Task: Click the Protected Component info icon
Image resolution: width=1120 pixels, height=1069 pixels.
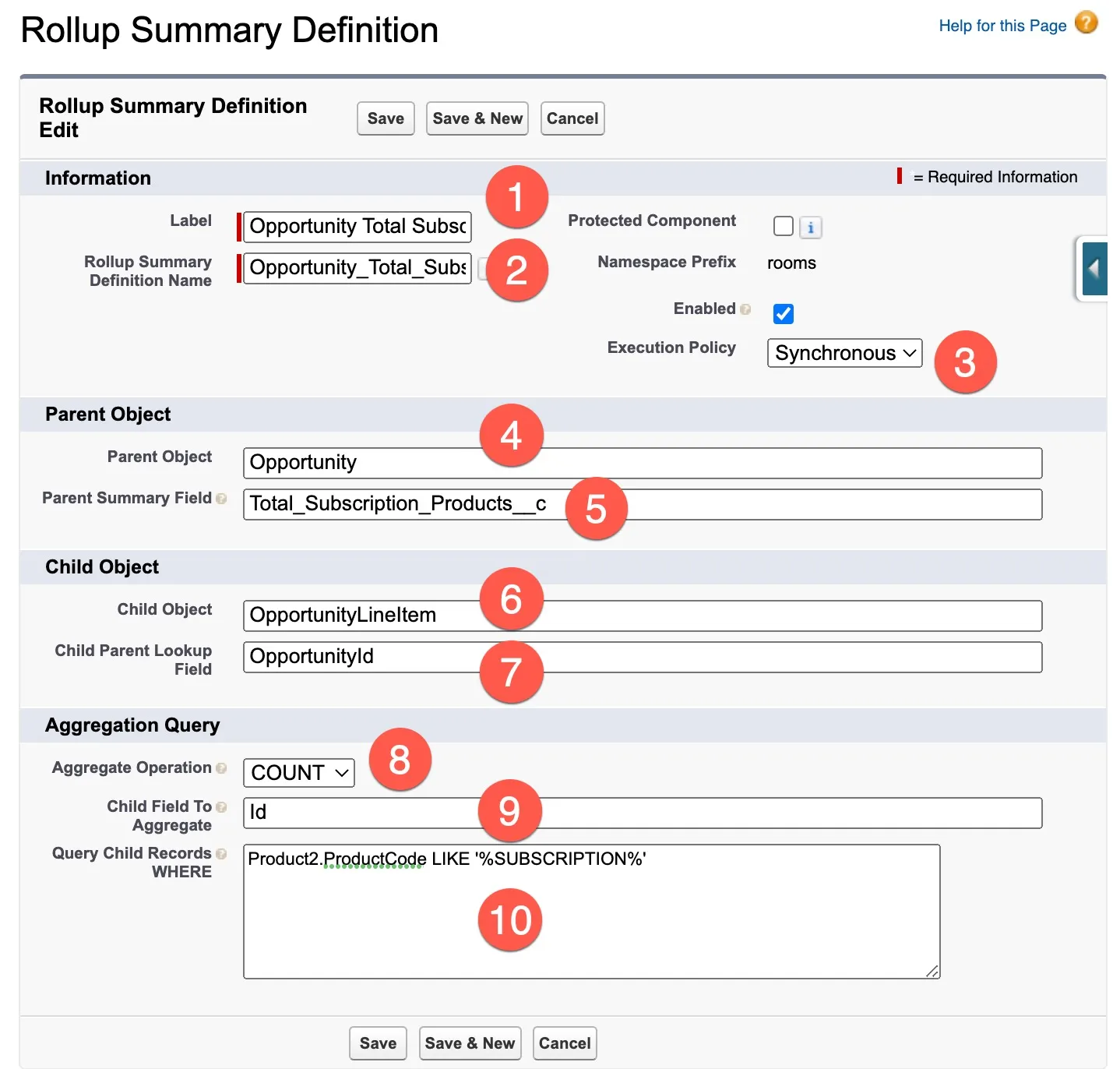Action: (811, 228)
